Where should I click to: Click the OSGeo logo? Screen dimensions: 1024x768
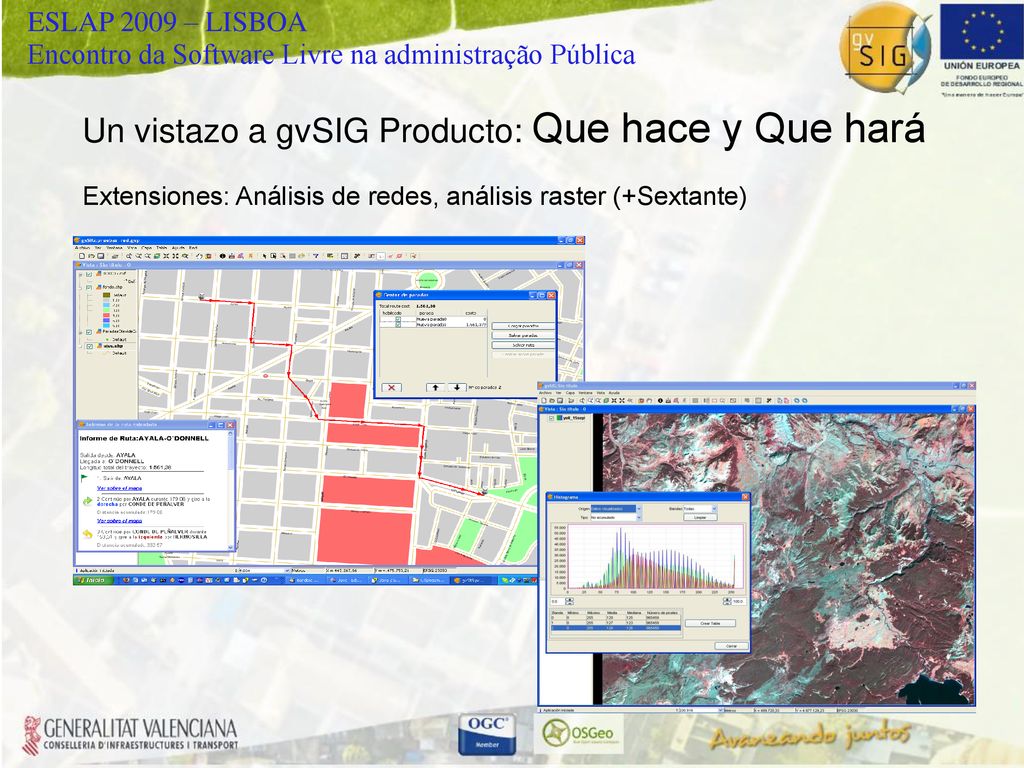577,732
